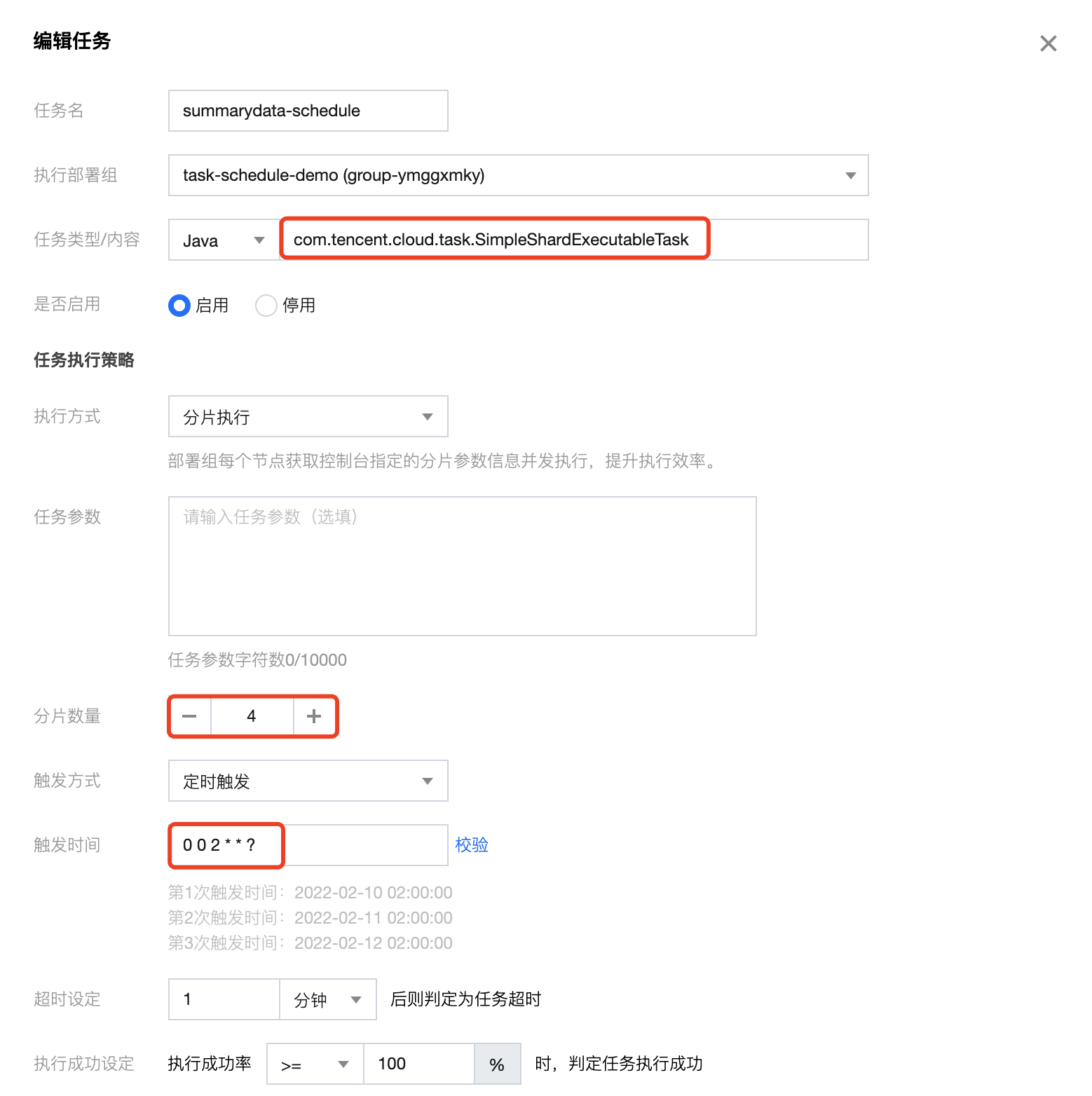The image size is (1092, 1096).
Task: Edit the success rate value 100
Action: [418, 1063]
